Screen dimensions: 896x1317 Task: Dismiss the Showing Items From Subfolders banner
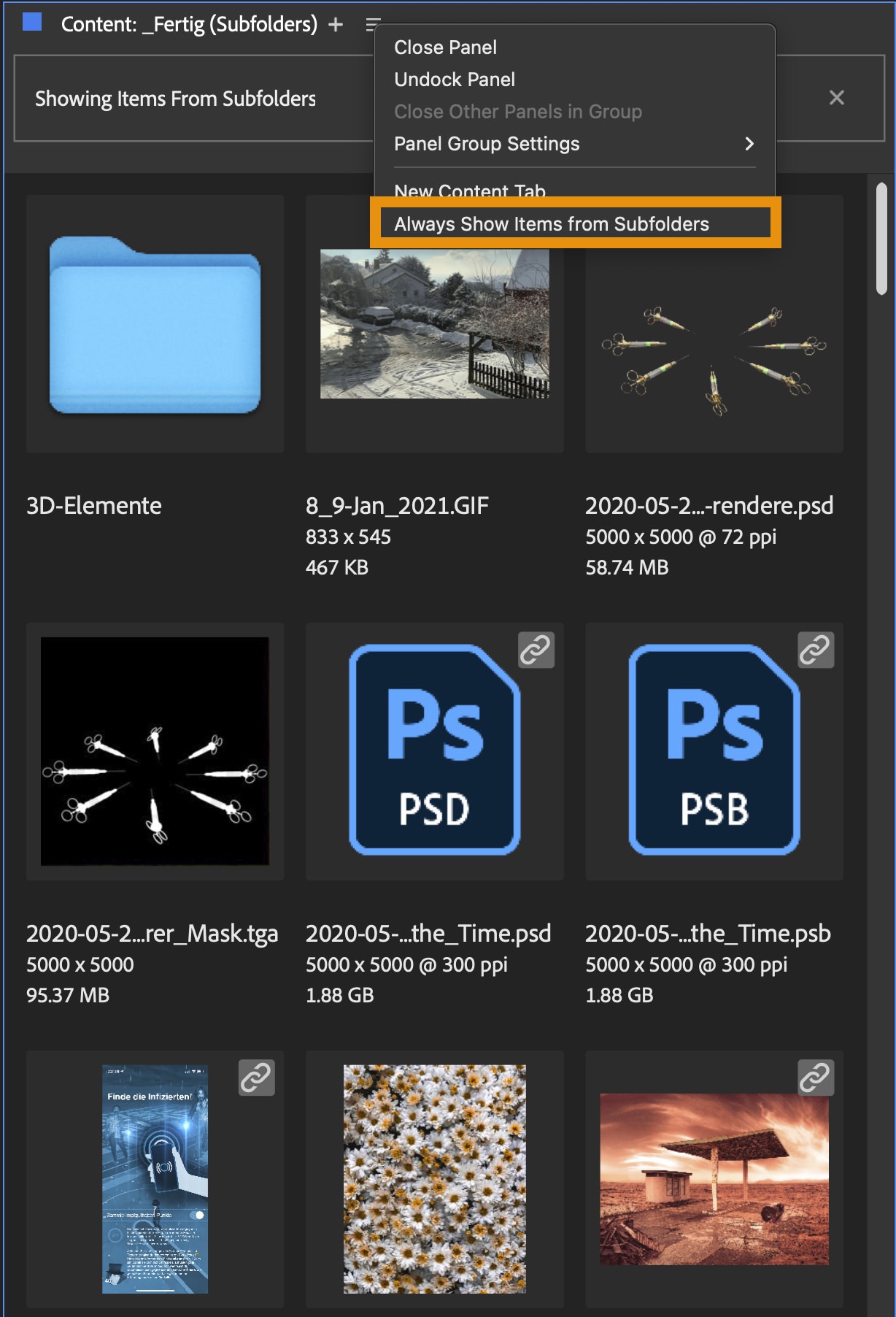[x=837, y=98]
